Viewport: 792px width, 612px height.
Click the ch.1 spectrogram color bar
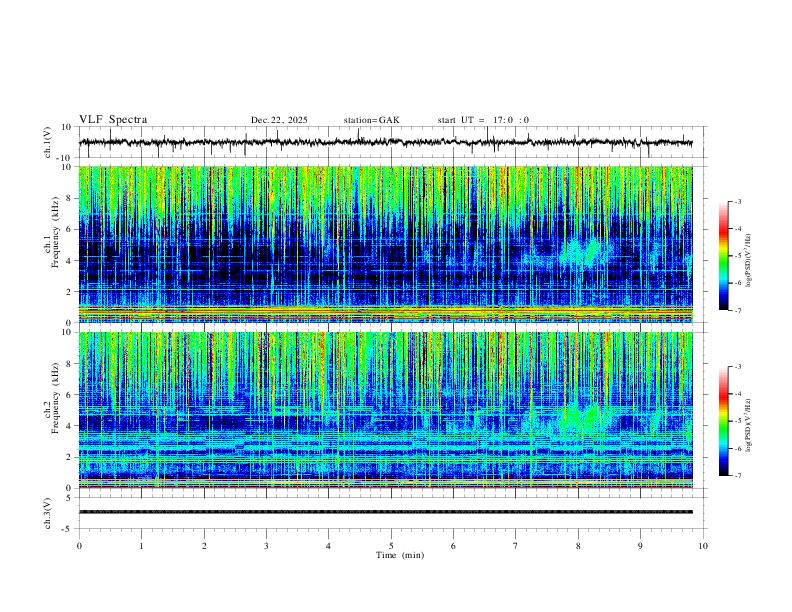pyautogui.click(x=723, y=256)
